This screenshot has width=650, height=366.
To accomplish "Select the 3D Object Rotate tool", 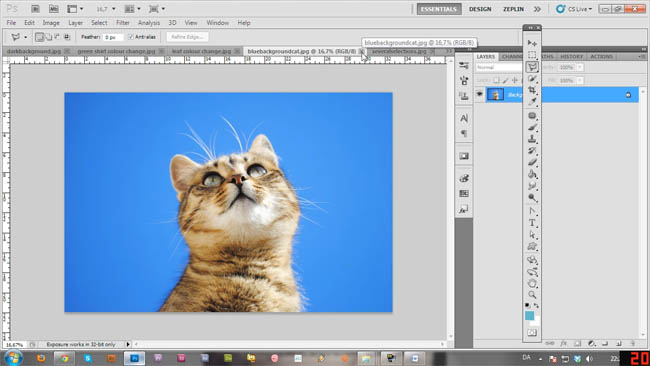I will 532,260.
